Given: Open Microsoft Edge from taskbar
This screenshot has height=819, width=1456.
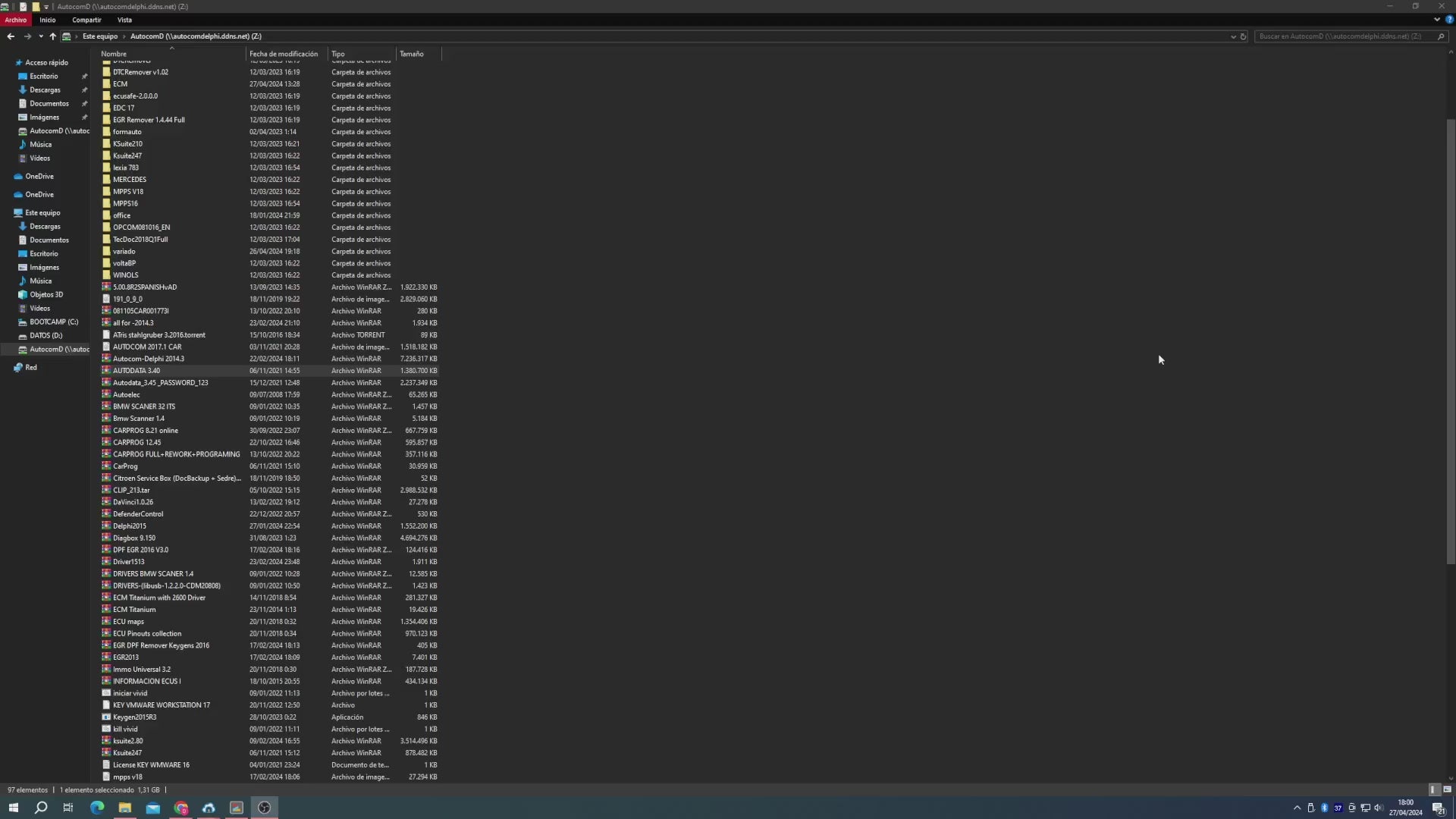Looking at the screenshot, I should click(x=97, y=808).
